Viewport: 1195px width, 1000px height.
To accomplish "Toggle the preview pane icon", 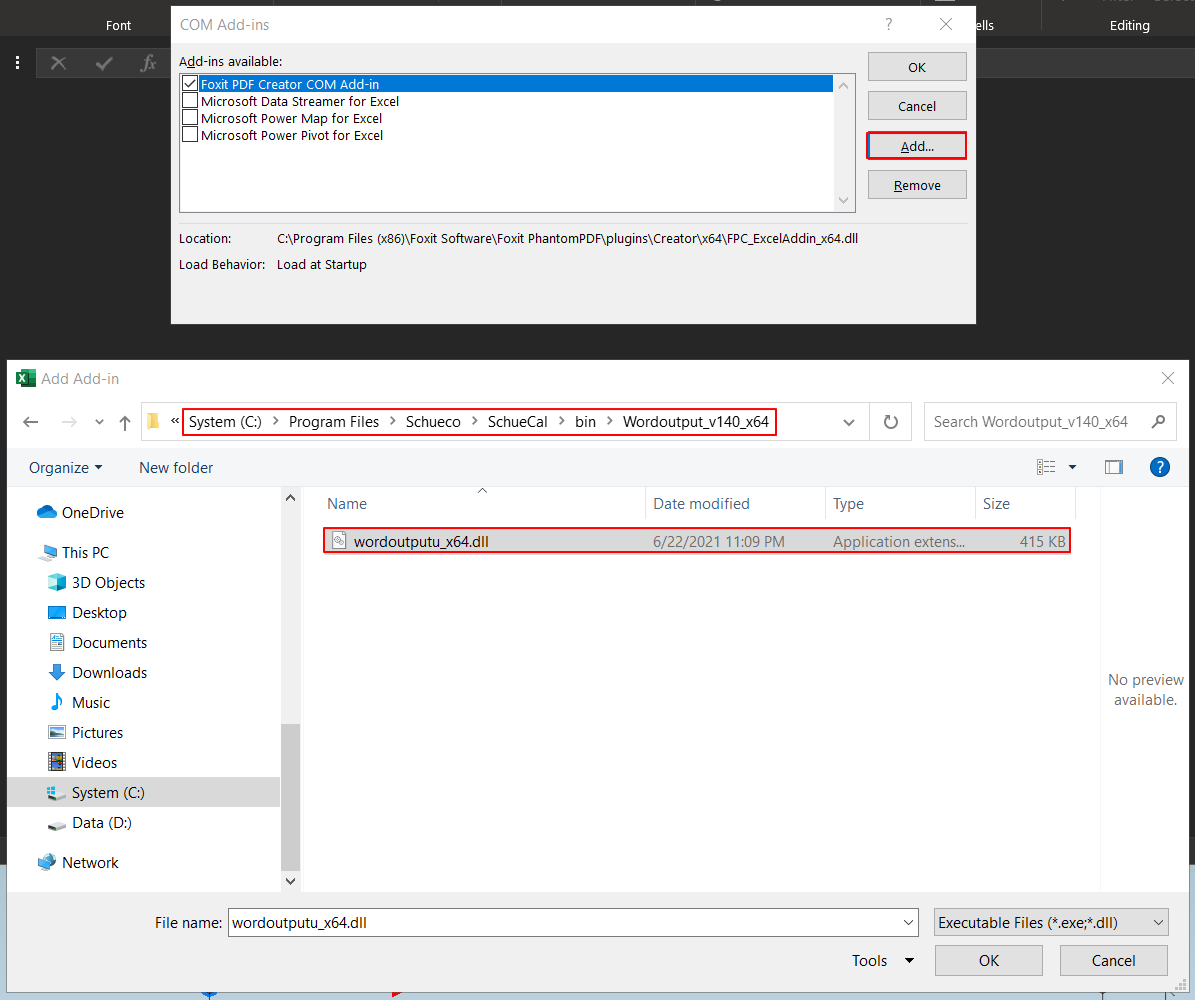I will (x=1114, y=467).
